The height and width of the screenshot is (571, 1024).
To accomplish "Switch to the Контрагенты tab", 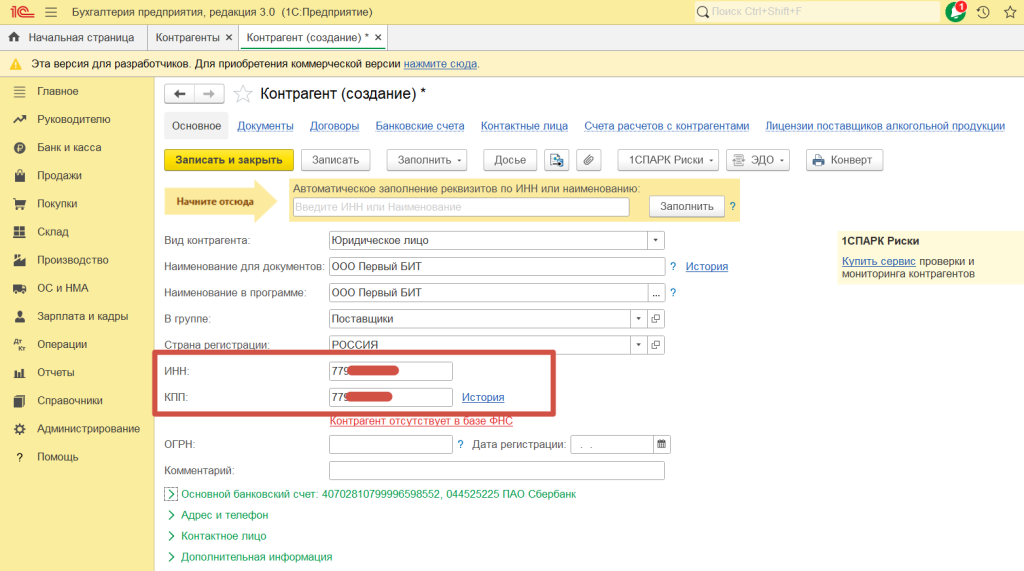I will click(x=187, y=37).
